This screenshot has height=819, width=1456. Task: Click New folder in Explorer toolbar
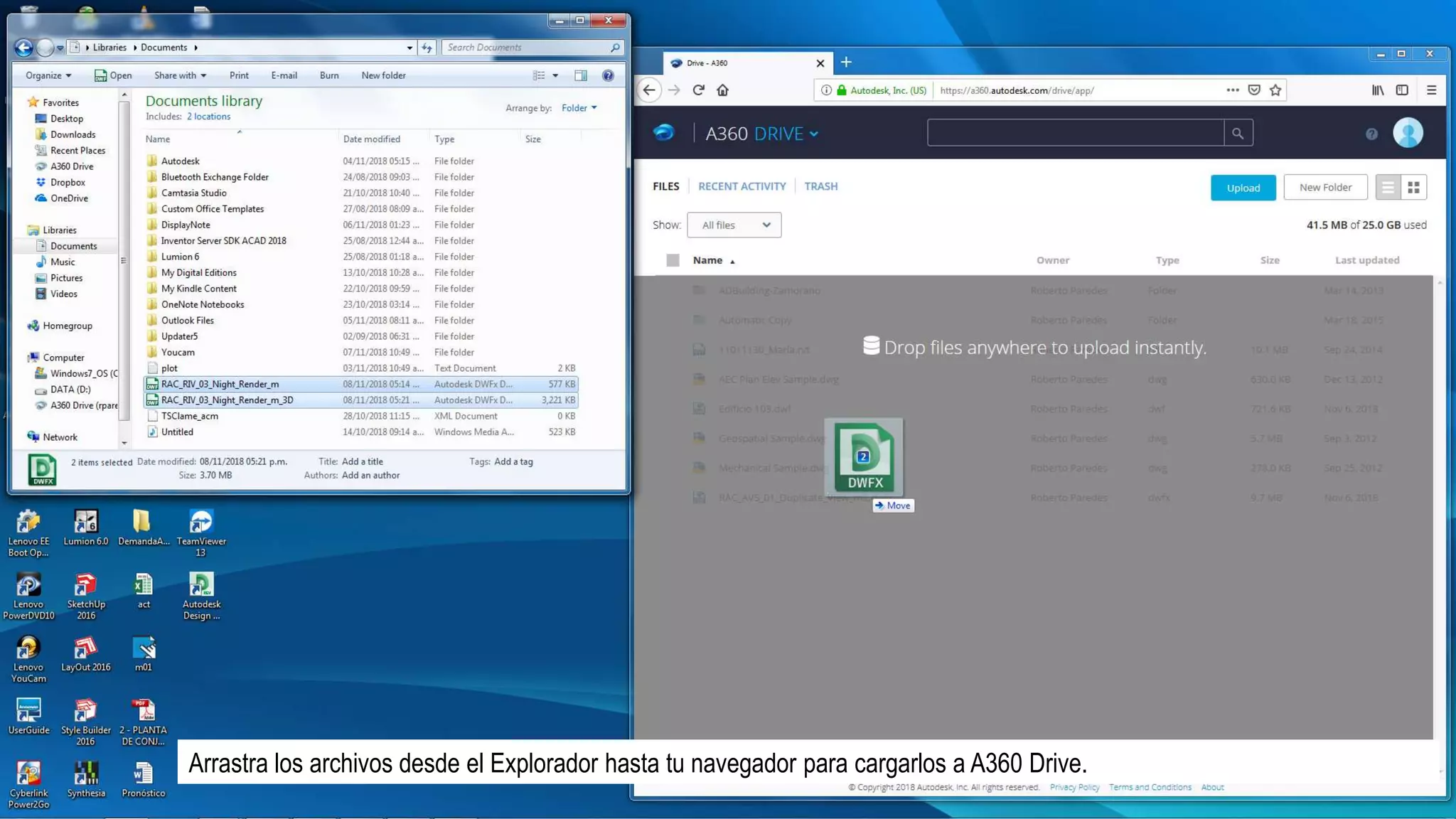point(383,75)
